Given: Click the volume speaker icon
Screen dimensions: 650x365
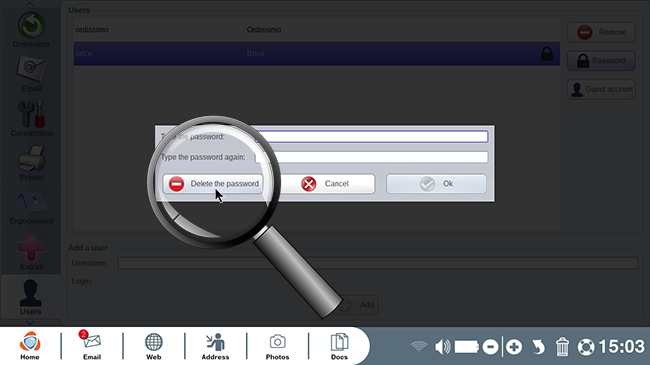Looking at the screenshot, I should [443, 347].
